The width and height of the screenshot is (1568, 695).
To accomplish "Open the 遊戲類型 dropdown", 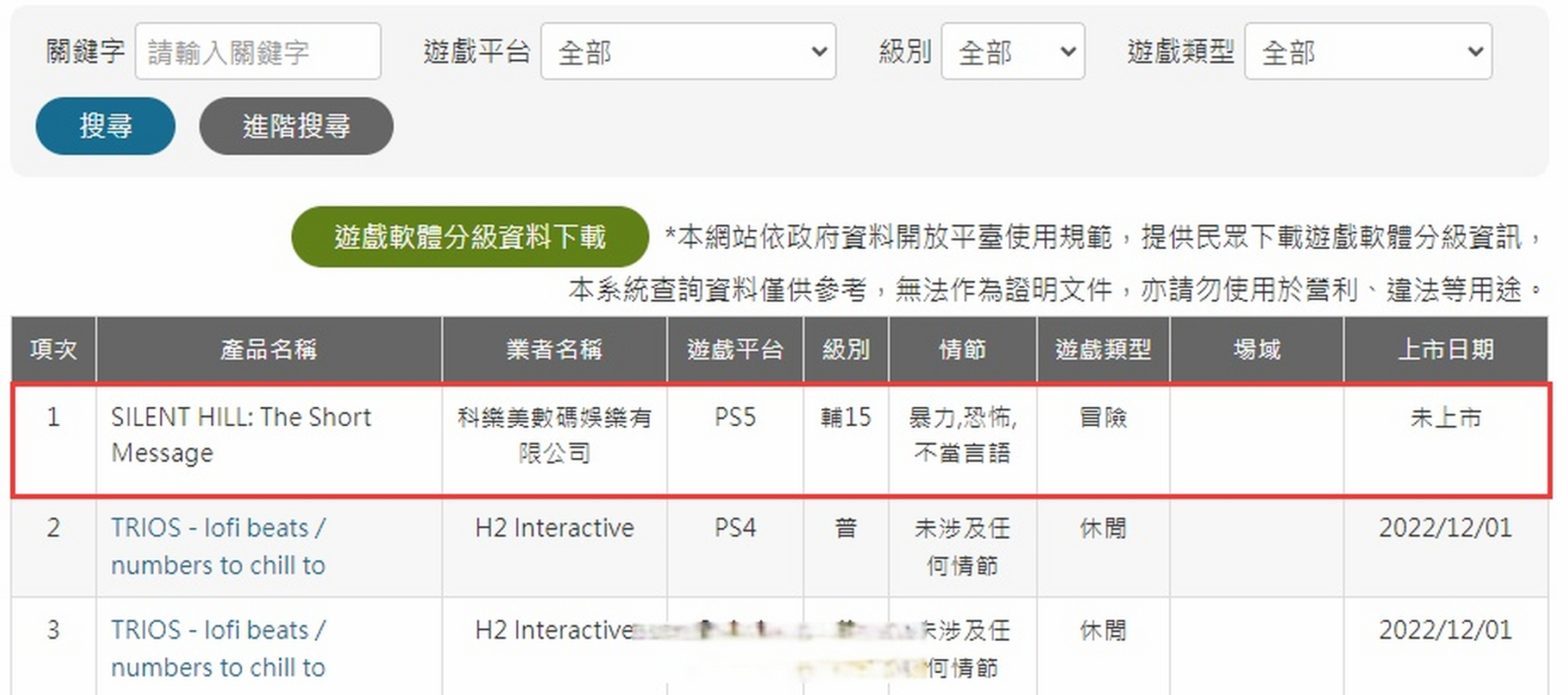I will coord(1368,52).
